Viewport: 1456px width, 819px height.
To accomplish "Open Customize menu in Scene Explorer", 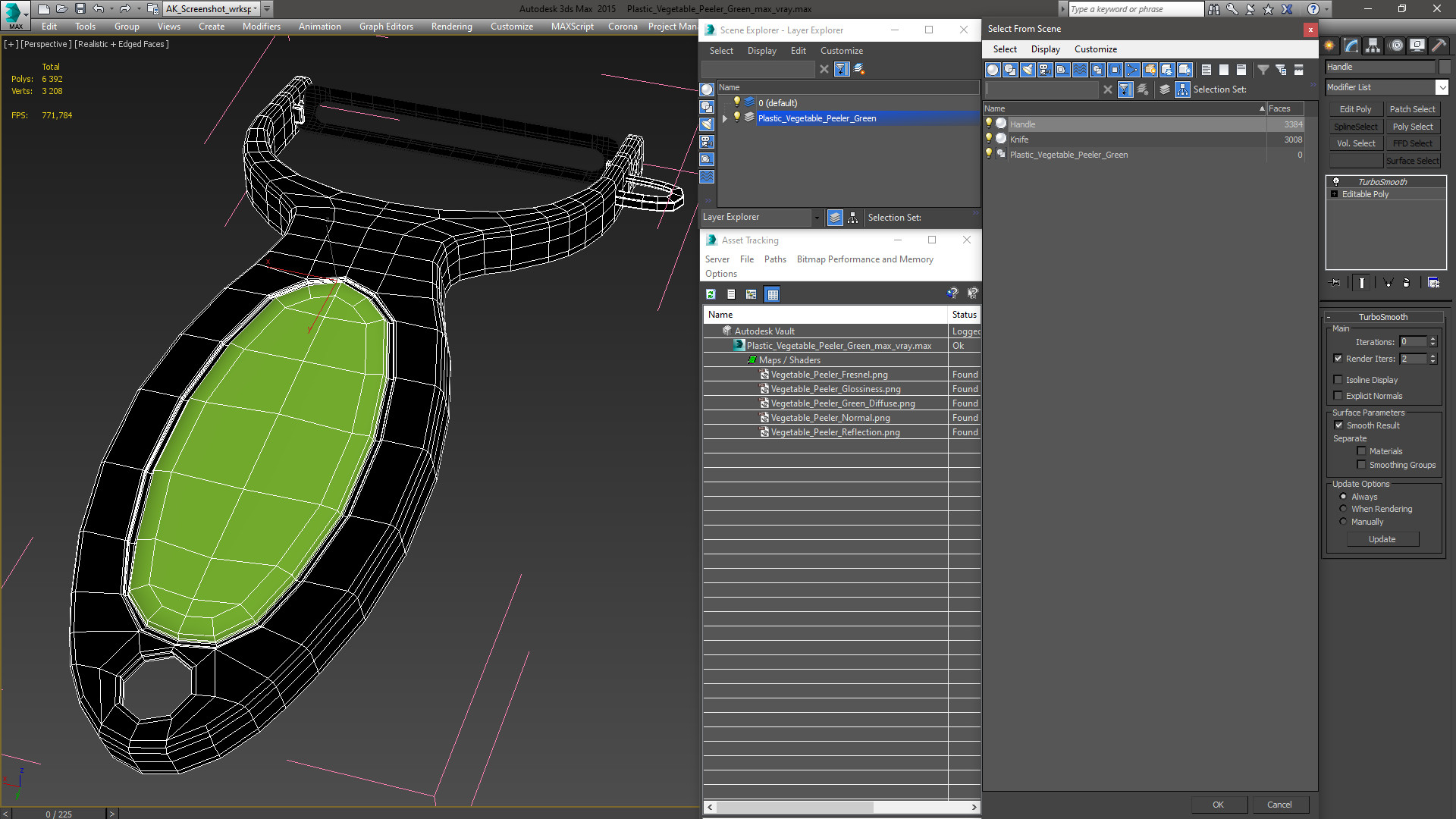I will [841, 51].
